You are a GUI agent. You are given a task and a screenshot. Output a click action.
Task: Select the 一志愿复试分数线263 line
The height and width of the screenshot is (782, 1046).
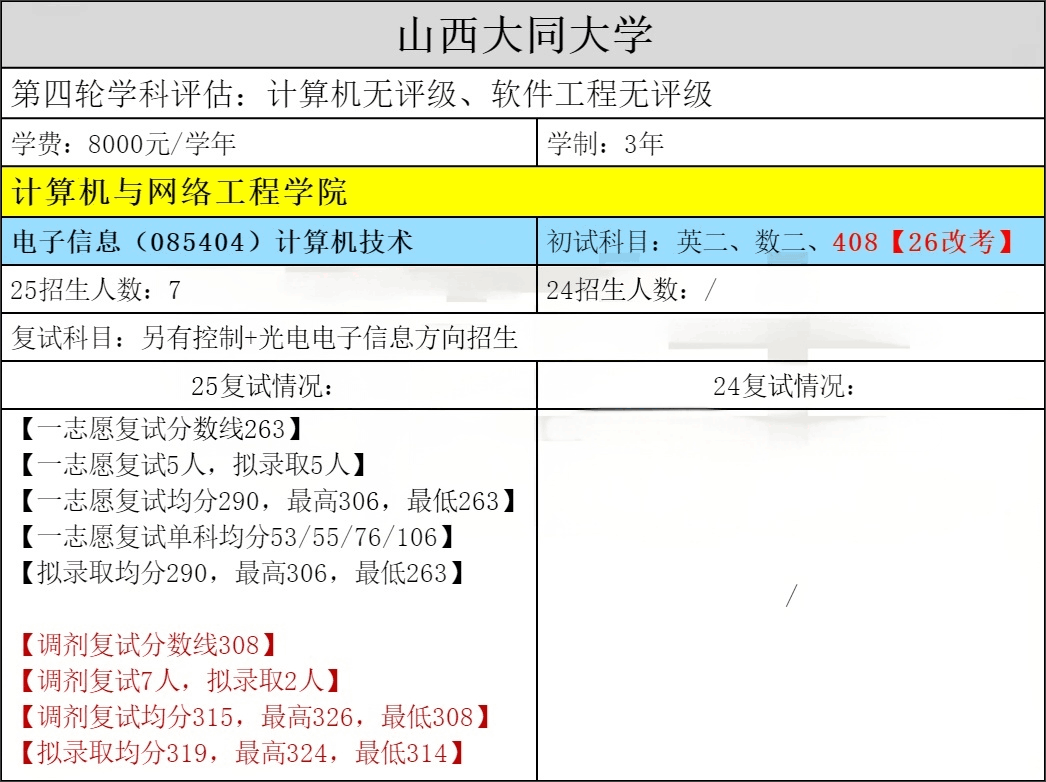159,429
